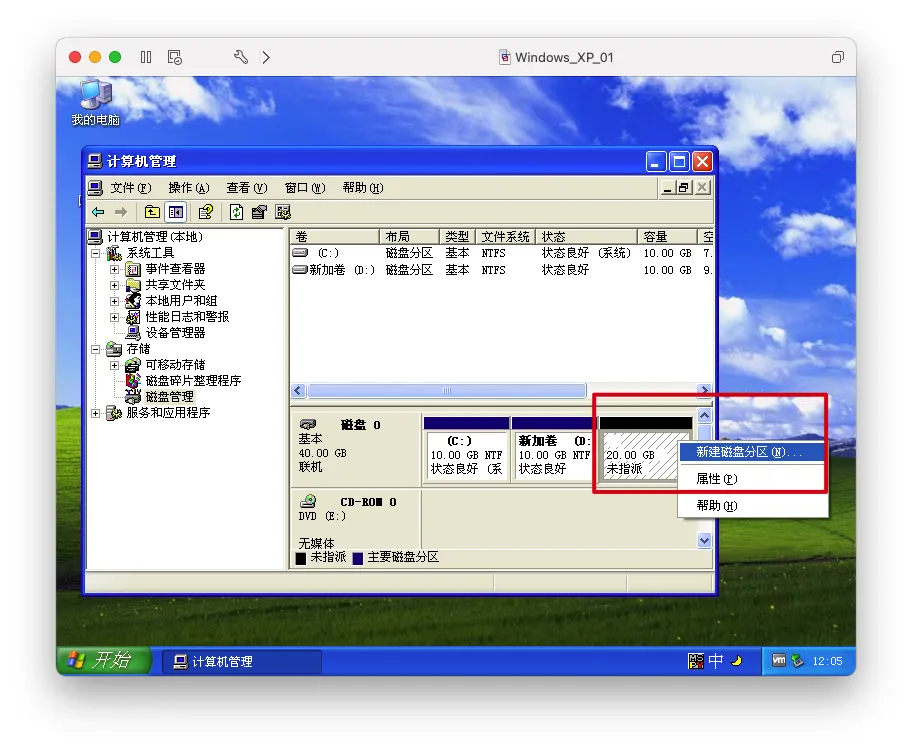Click the network tray icon beside clock
The image size is (912, 750).
(798, 660)
